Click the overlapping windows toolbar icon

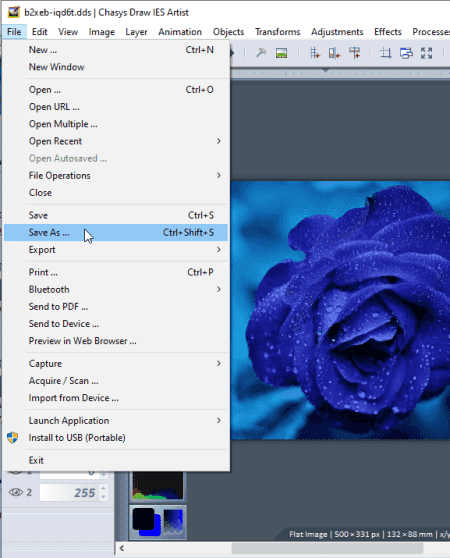click(406, 53)
